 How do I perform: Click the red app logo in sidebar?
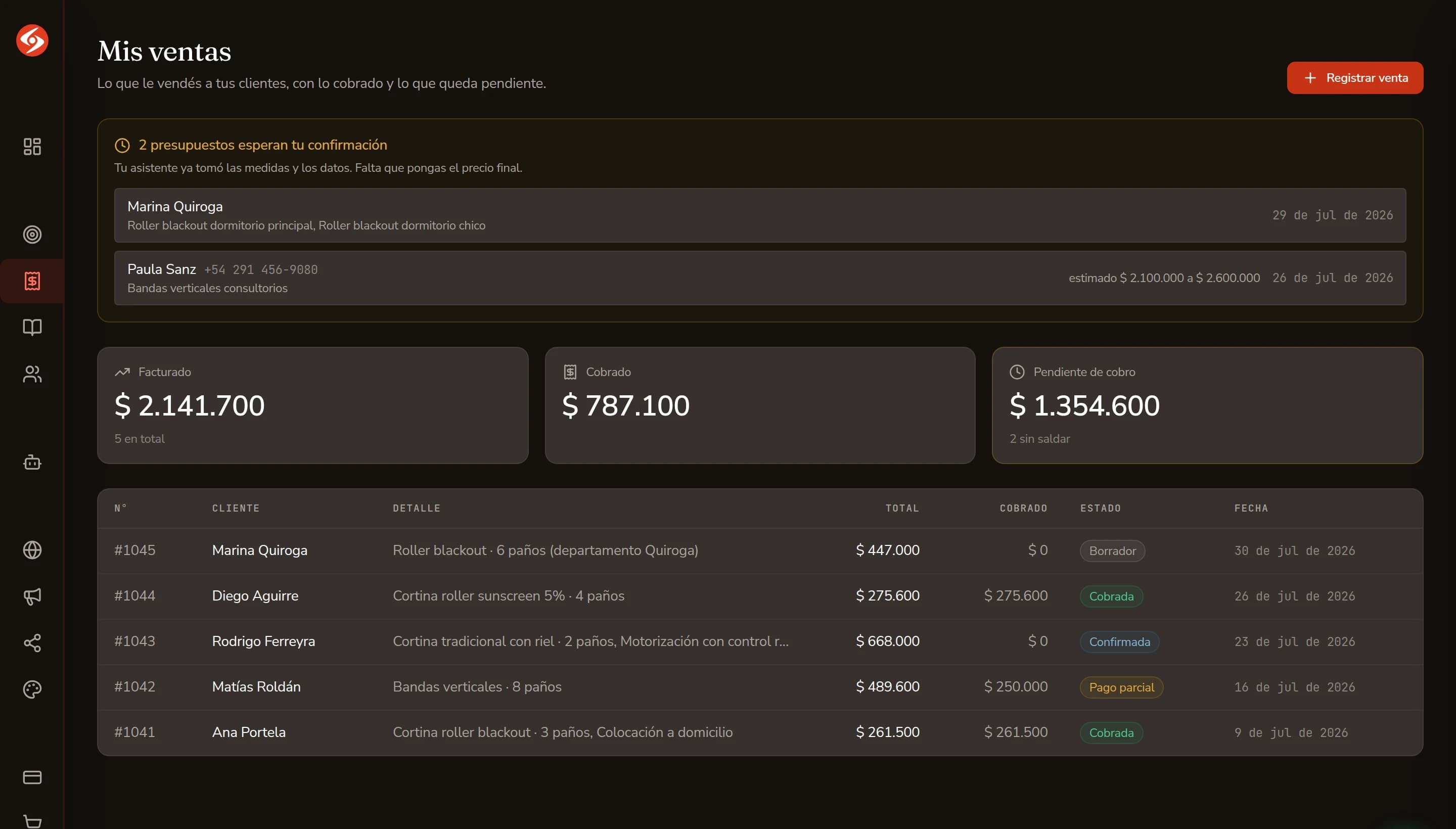pyautogui.click(x=32, y=40)
